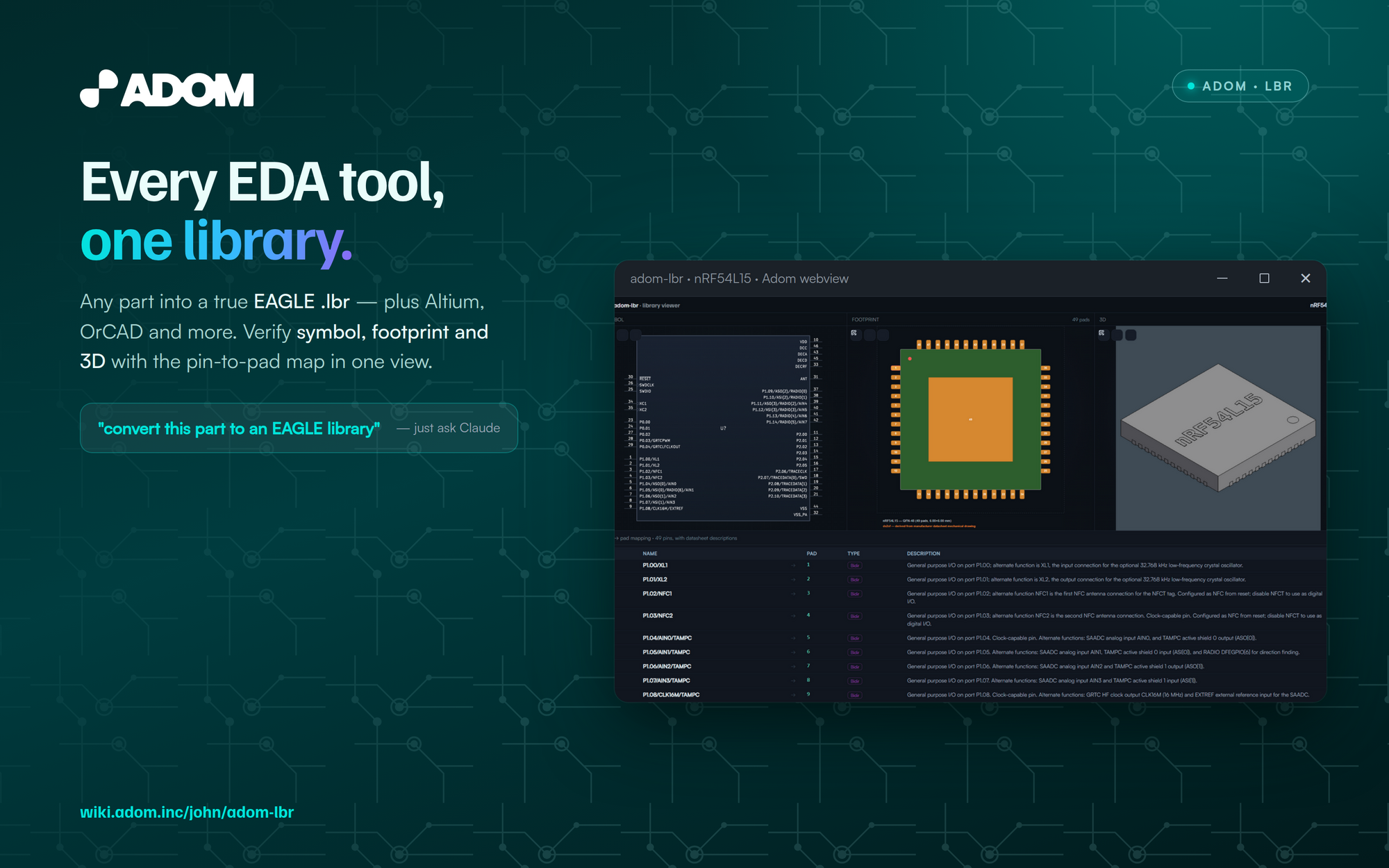This screenshot has width=1389, height=868.
Task: Click the "convert this part to an EAGLE library" prompt
Action: [239, 428]
